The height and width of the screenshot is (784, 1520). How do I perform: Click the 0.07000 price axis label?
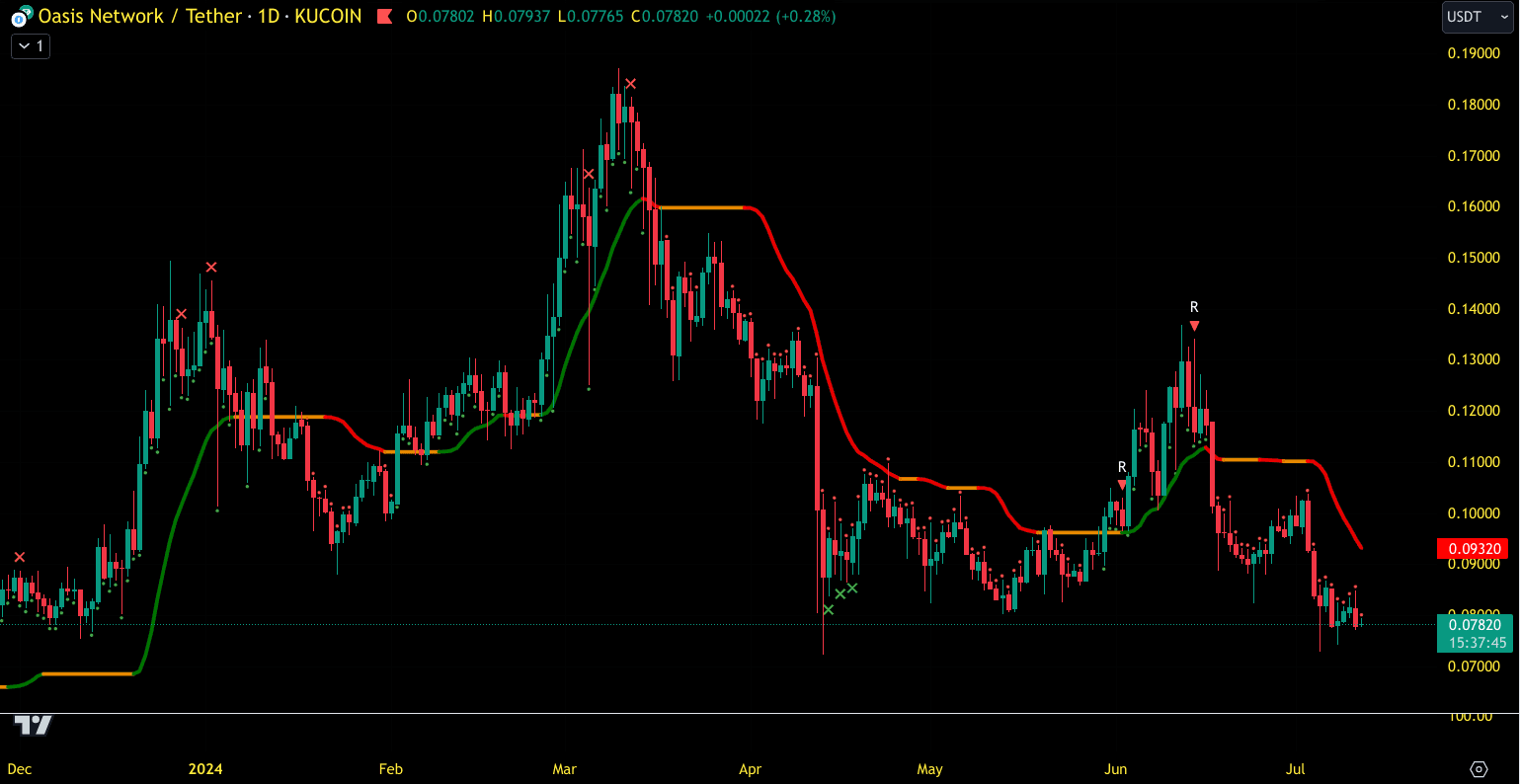point(1474,666)
